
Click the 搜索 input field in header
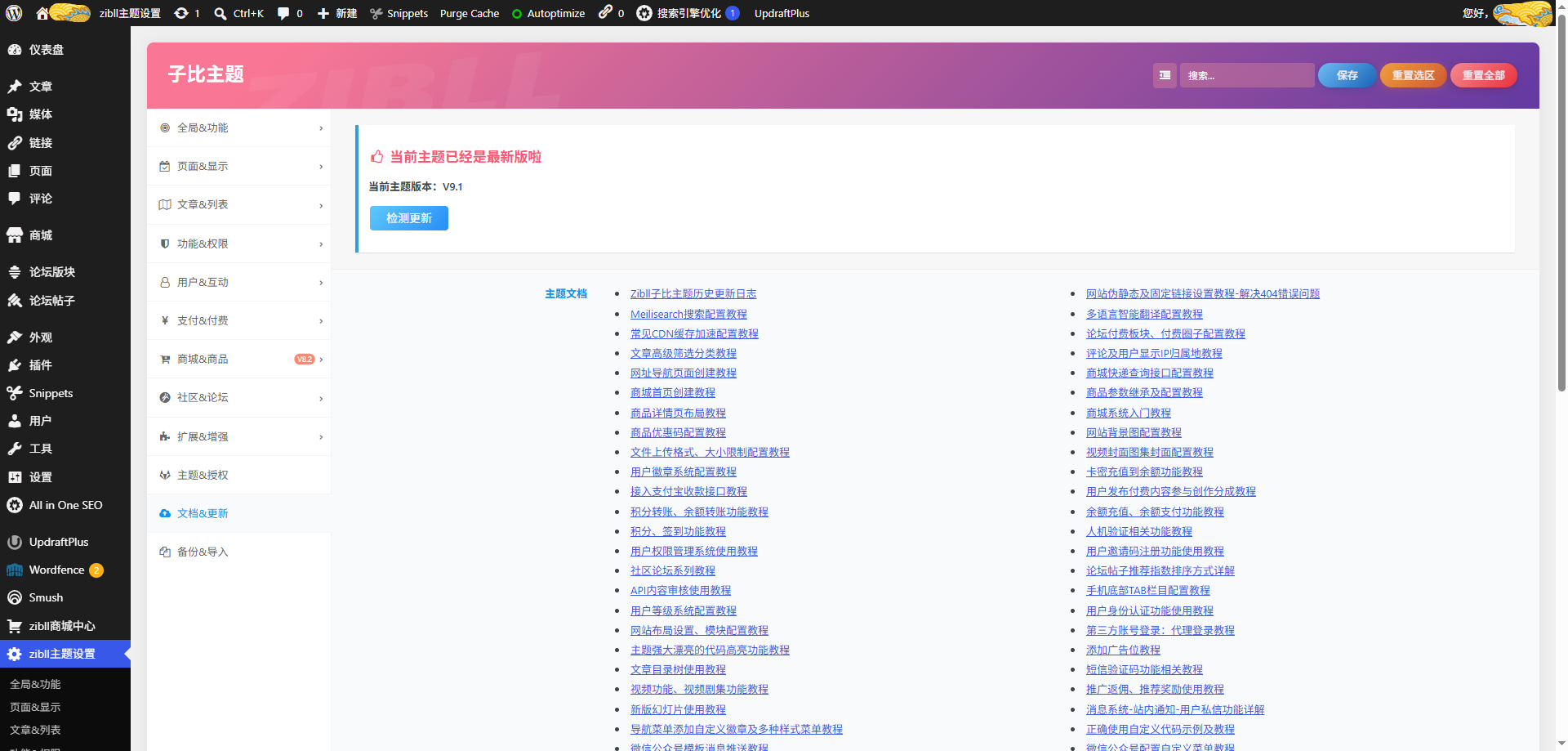click(1246, 75)
